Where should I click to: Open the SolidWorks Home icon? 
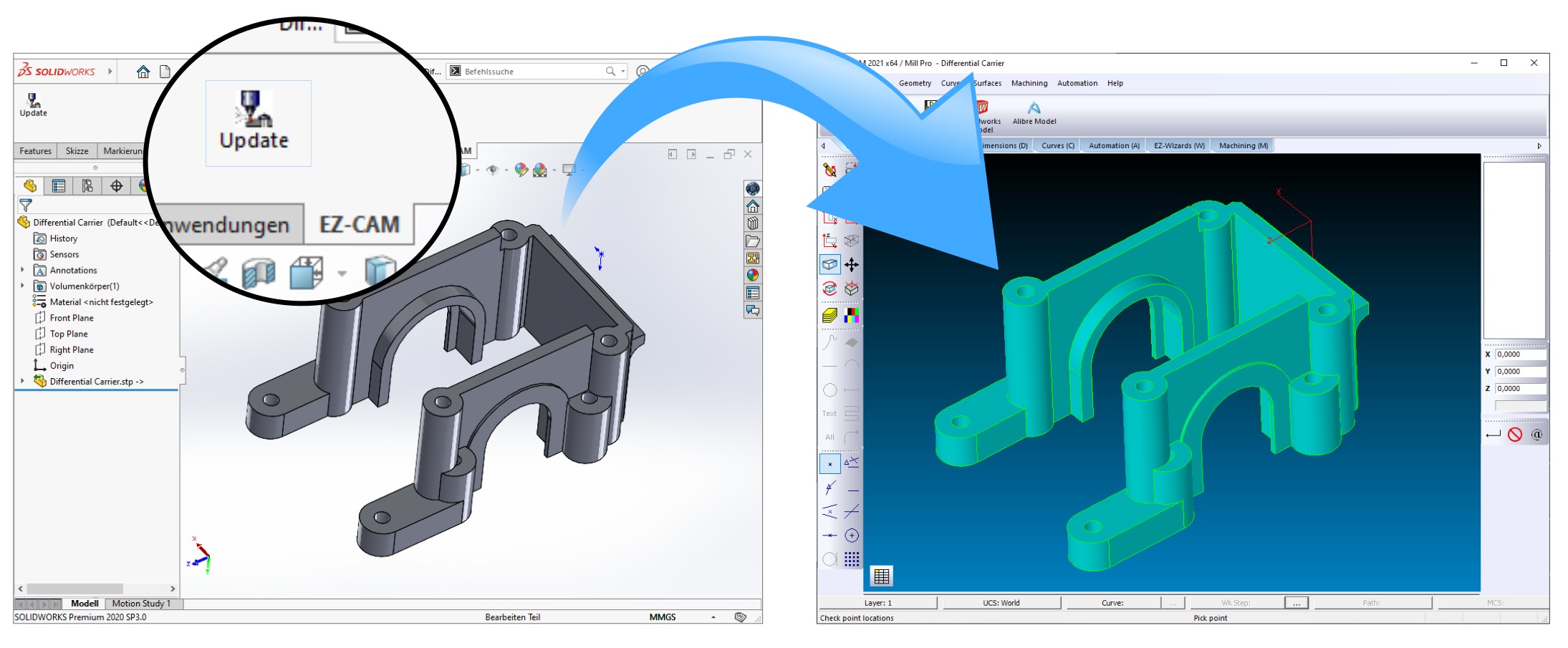tap(143, 72)
